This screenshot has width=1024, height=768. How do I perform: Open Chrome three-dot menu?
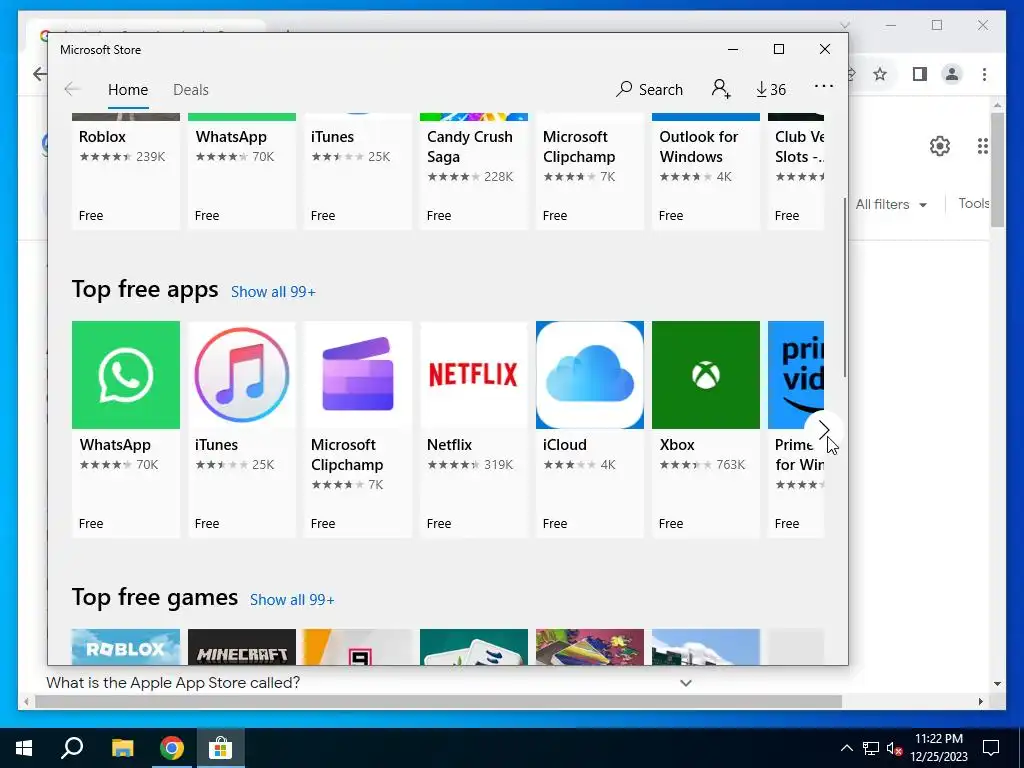tap(984, 74)
